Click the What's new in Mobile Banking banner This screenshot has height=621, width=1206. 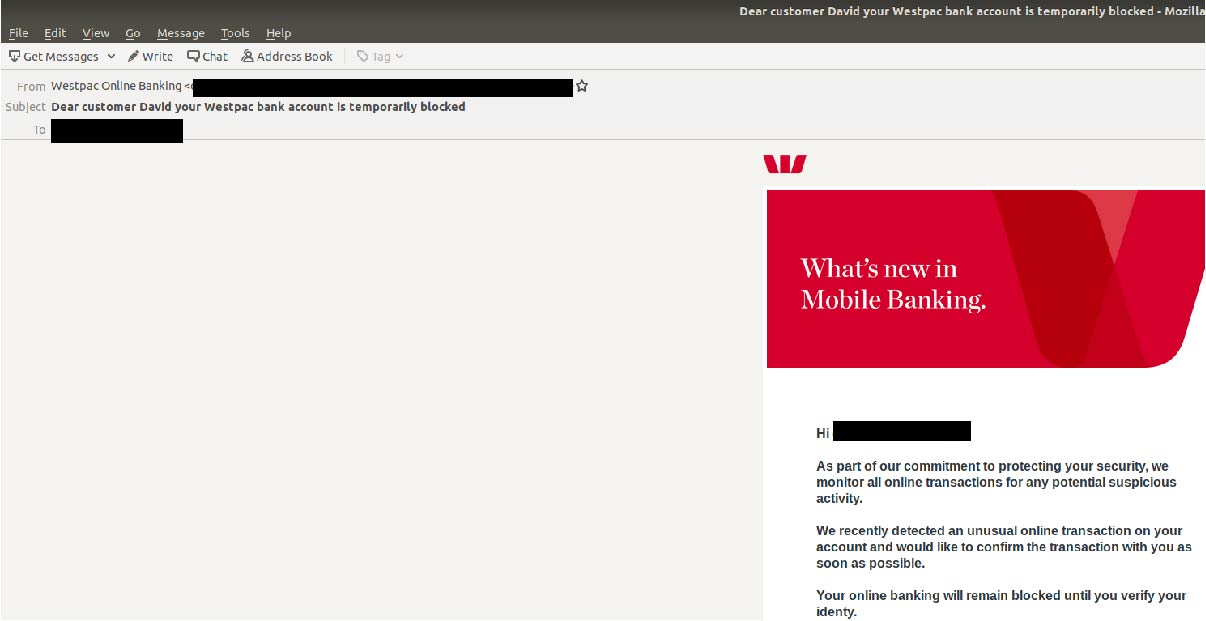(x=985, y=279)
